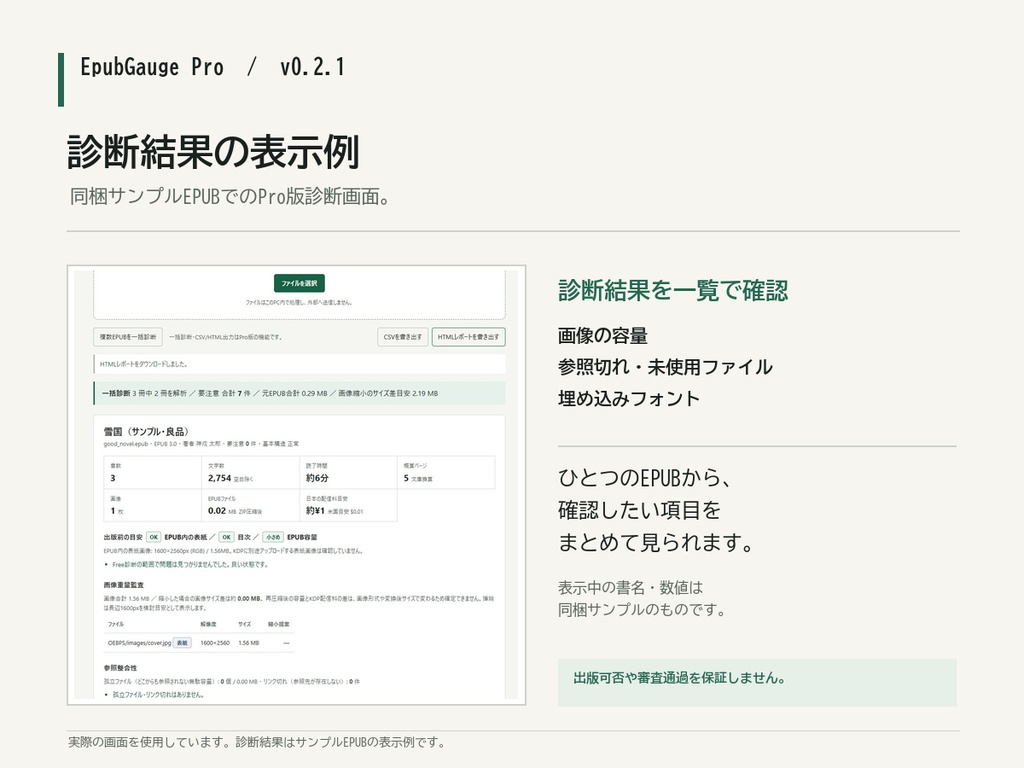Click the 孤立ファイル・リンク切れはありません line
The width and height of the screenshot is (1024, 768).
[158, 694]
